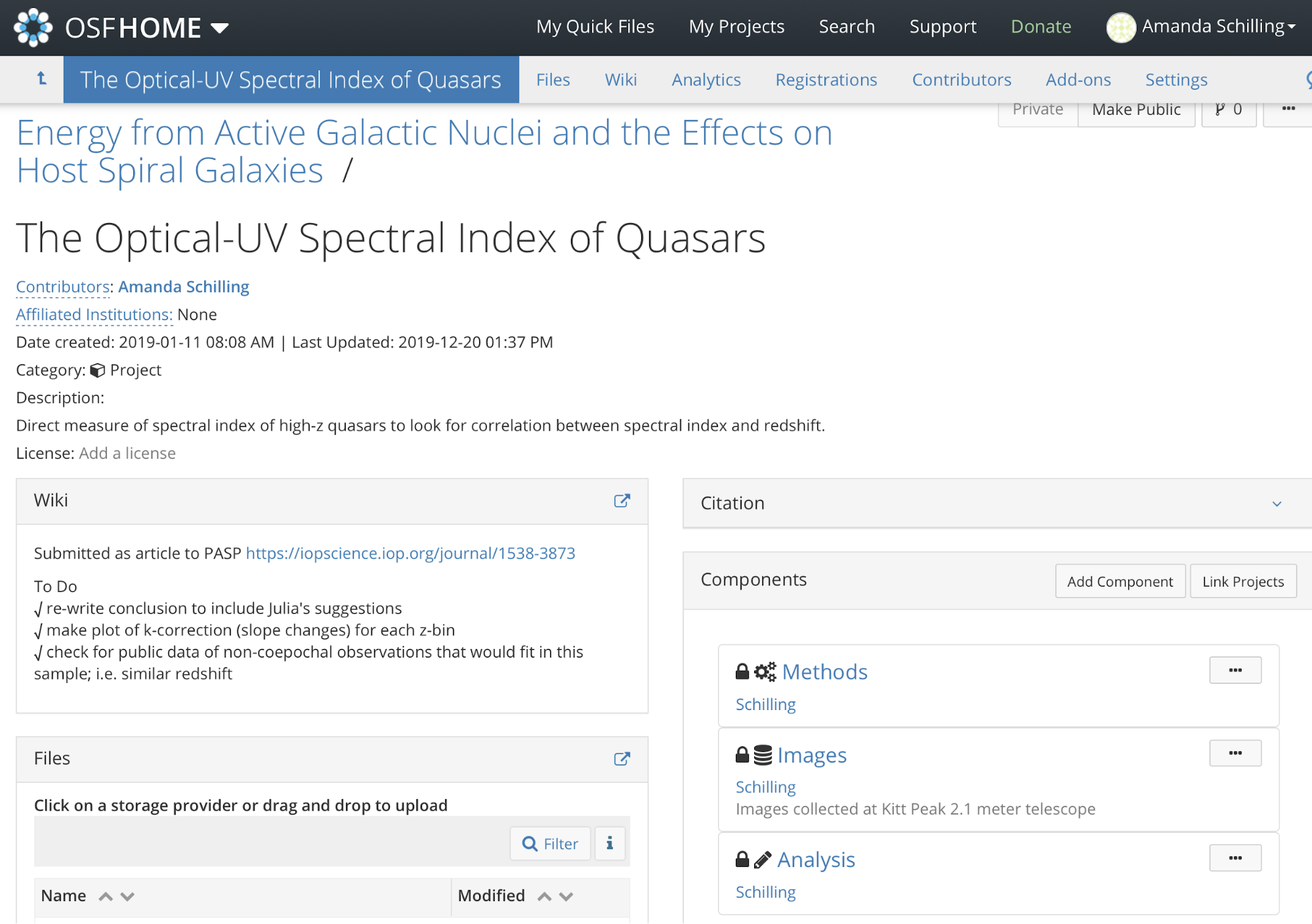Open Files widget external link icon
The height and width of the screenshot is (924, 1312).
point(622,759)
